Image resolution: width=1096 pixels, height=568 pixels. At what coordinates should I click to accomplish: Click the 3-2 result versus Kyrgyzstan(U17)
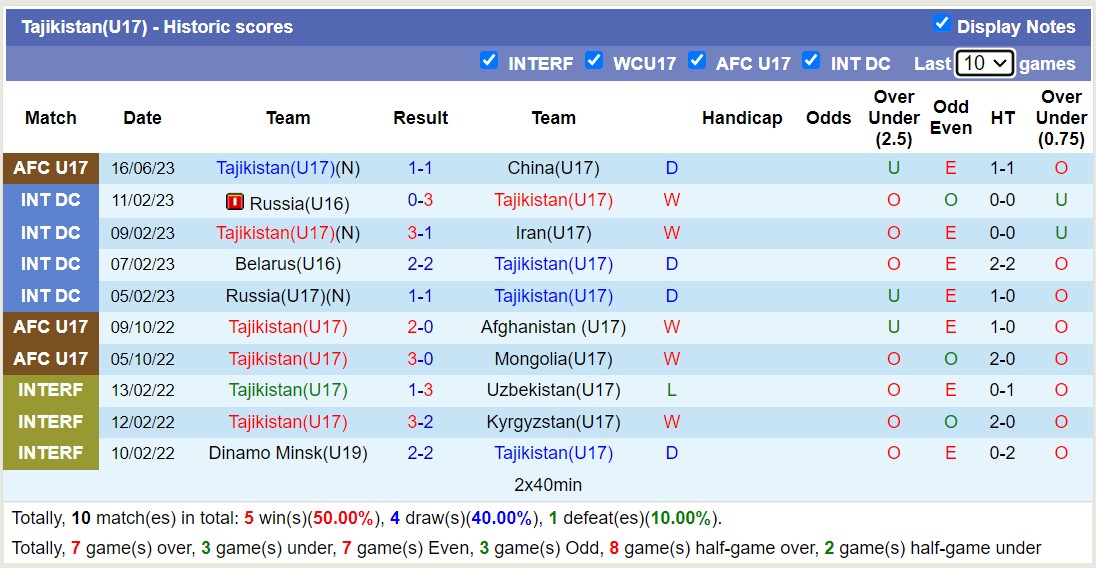point(420,422)
